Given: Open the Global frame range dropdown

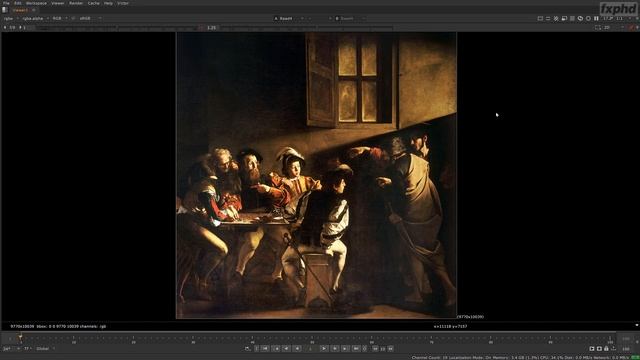Looking at the screenshot, I should click(x=45, y=349).
